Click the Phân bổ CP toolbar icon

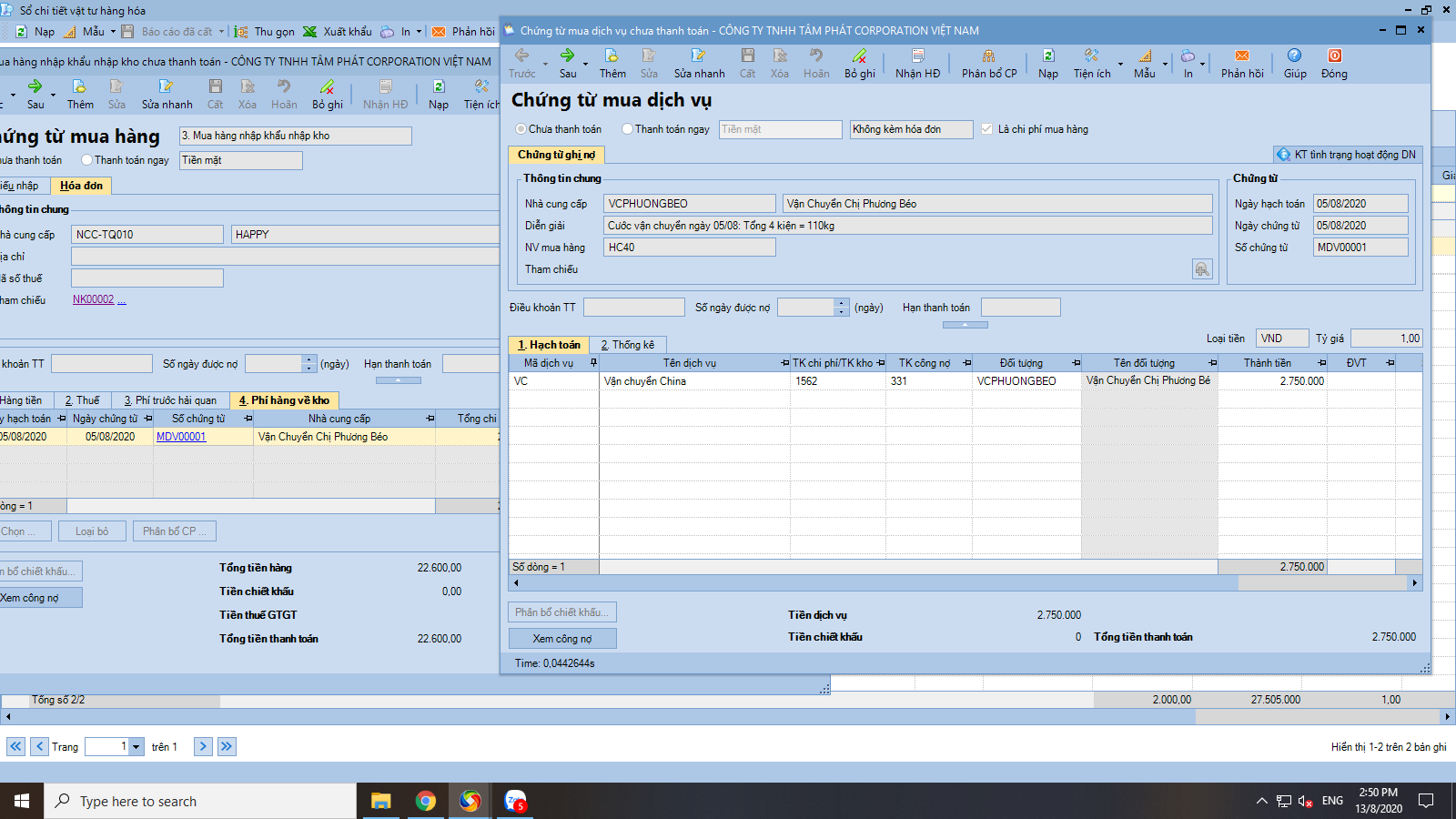click(988, 56)
